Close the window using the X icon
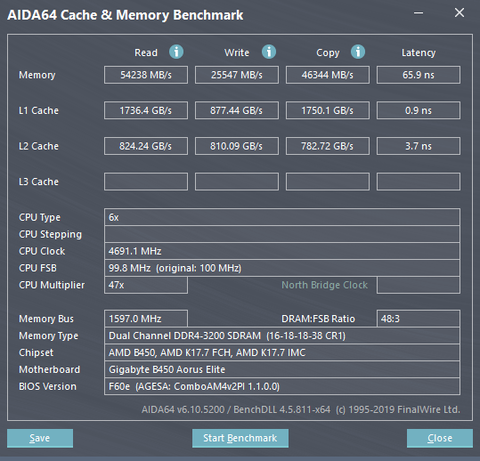 459,13
